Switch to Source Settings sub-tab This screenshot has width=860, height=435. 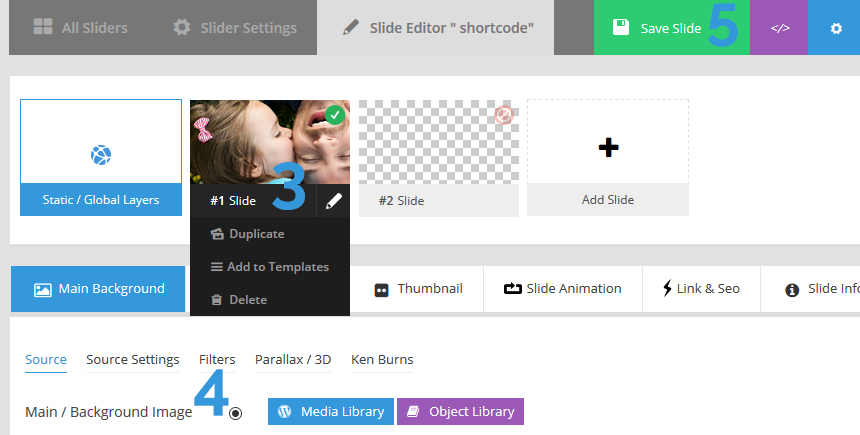pyautogui.click(x=133, y=360)
